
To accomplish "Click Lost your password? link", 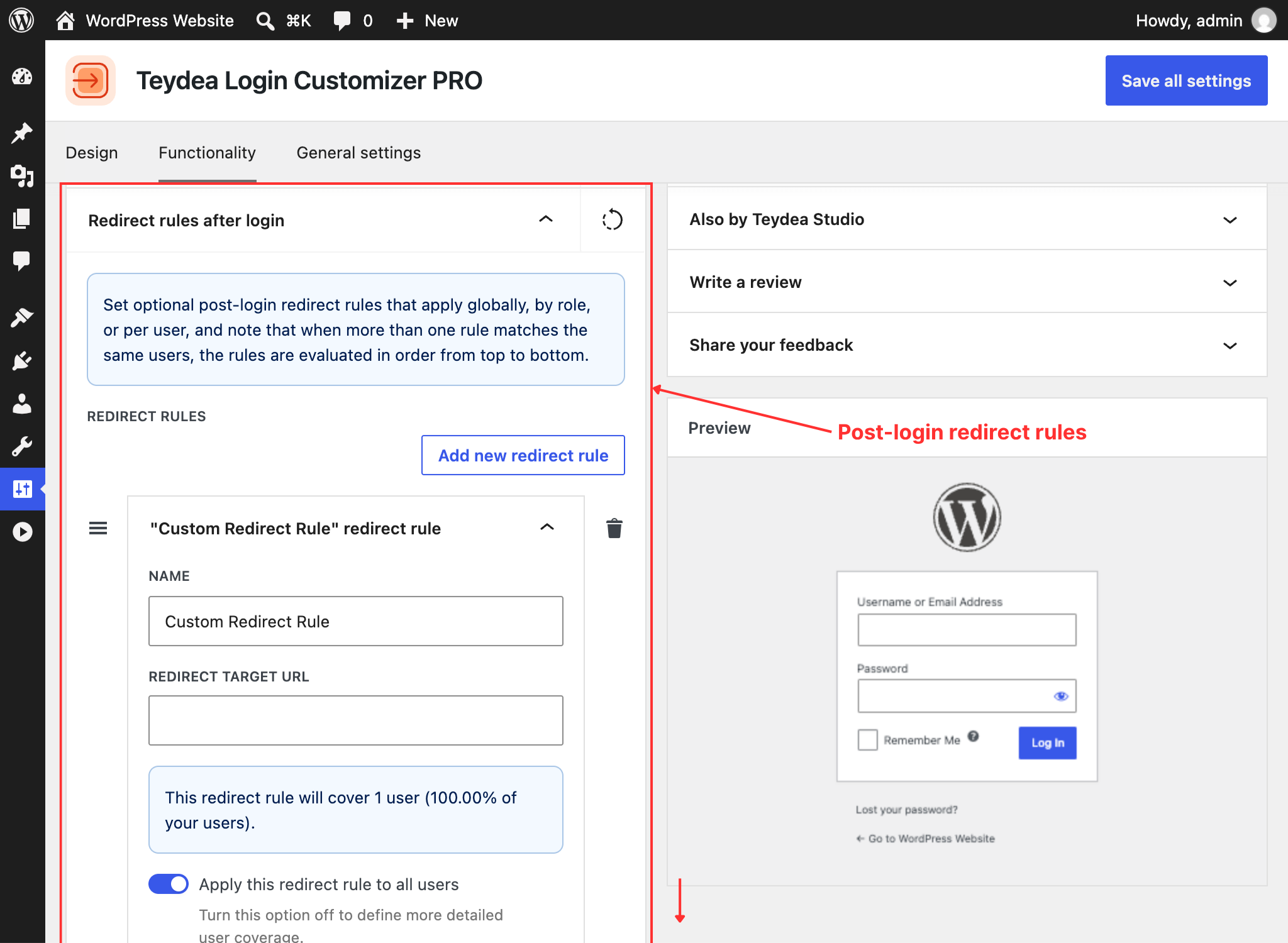I will (x=906, y=810).
